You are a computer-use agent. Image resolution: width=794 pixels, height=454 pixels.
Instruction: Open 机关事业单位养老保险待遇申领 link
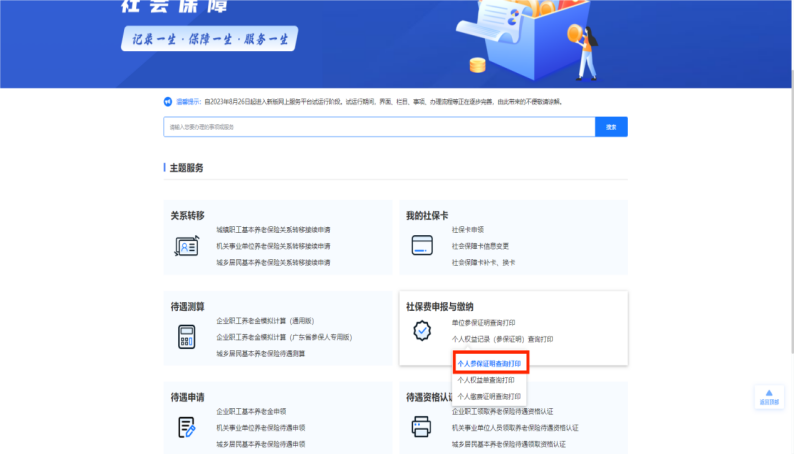point(261,428)
